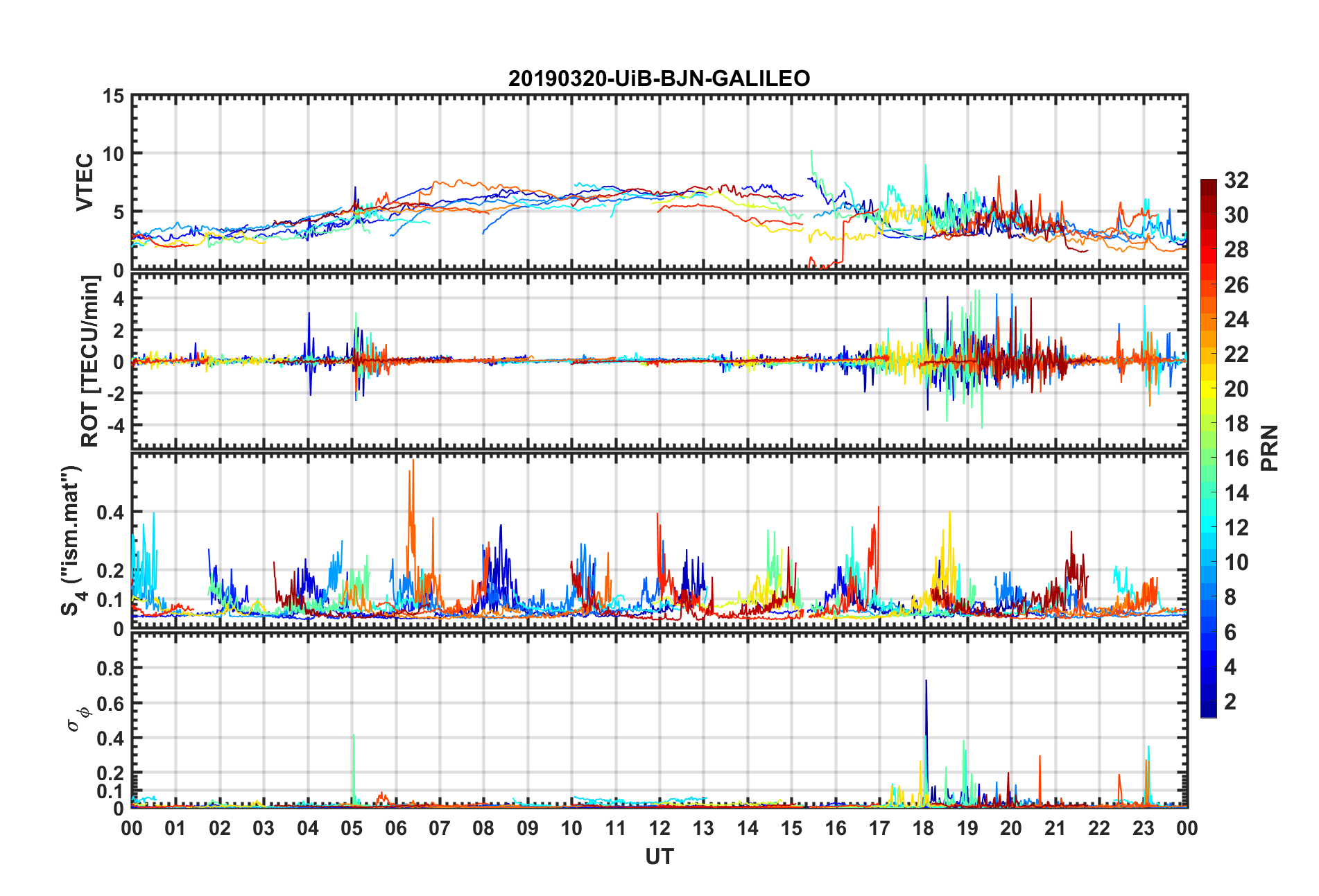Viewport: 1319px width, 896px height.
Task: Click the x-axis tick label 18
Action: coord(923,828)
